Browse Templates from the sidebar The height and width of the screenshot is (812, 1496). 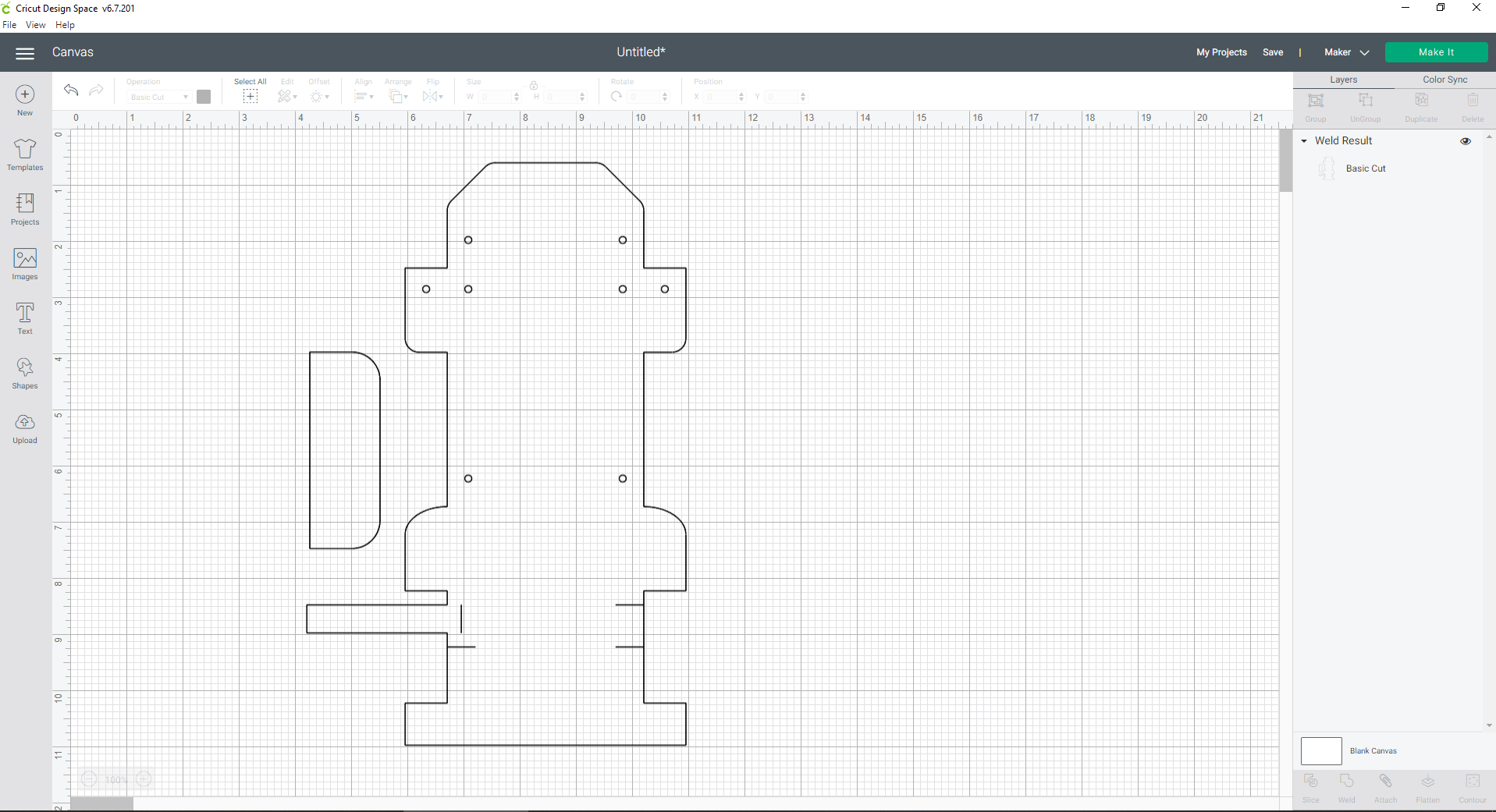24,154
